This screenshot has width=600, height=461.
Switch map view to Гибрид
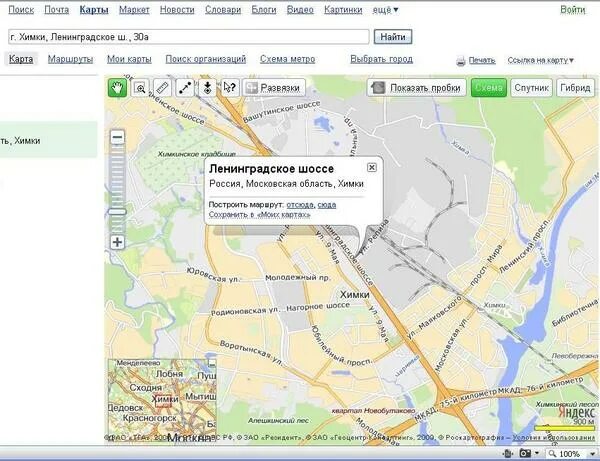click(575, 88)
